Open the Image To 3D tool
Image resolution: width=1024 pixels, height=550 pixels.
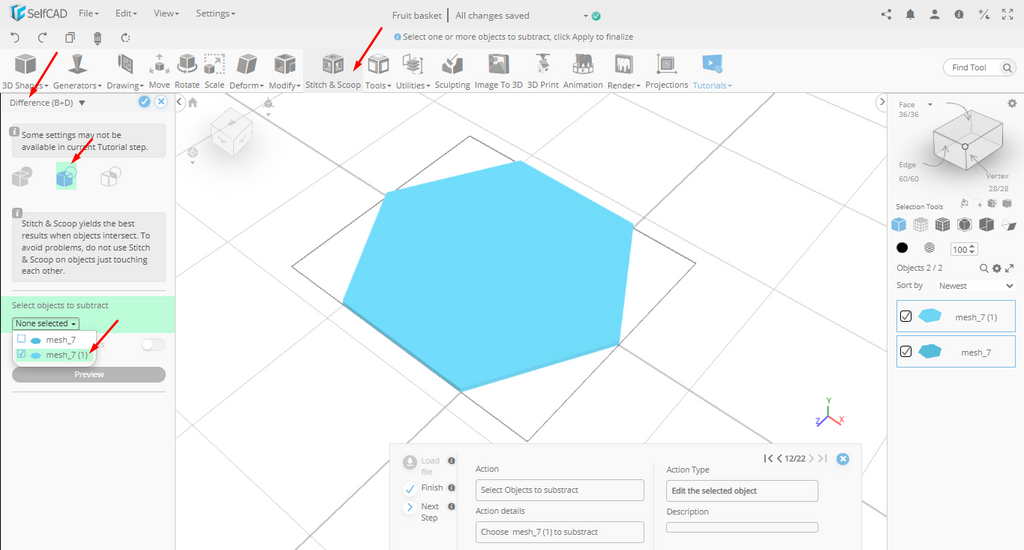pyautogui.click(x=498, y=70)
